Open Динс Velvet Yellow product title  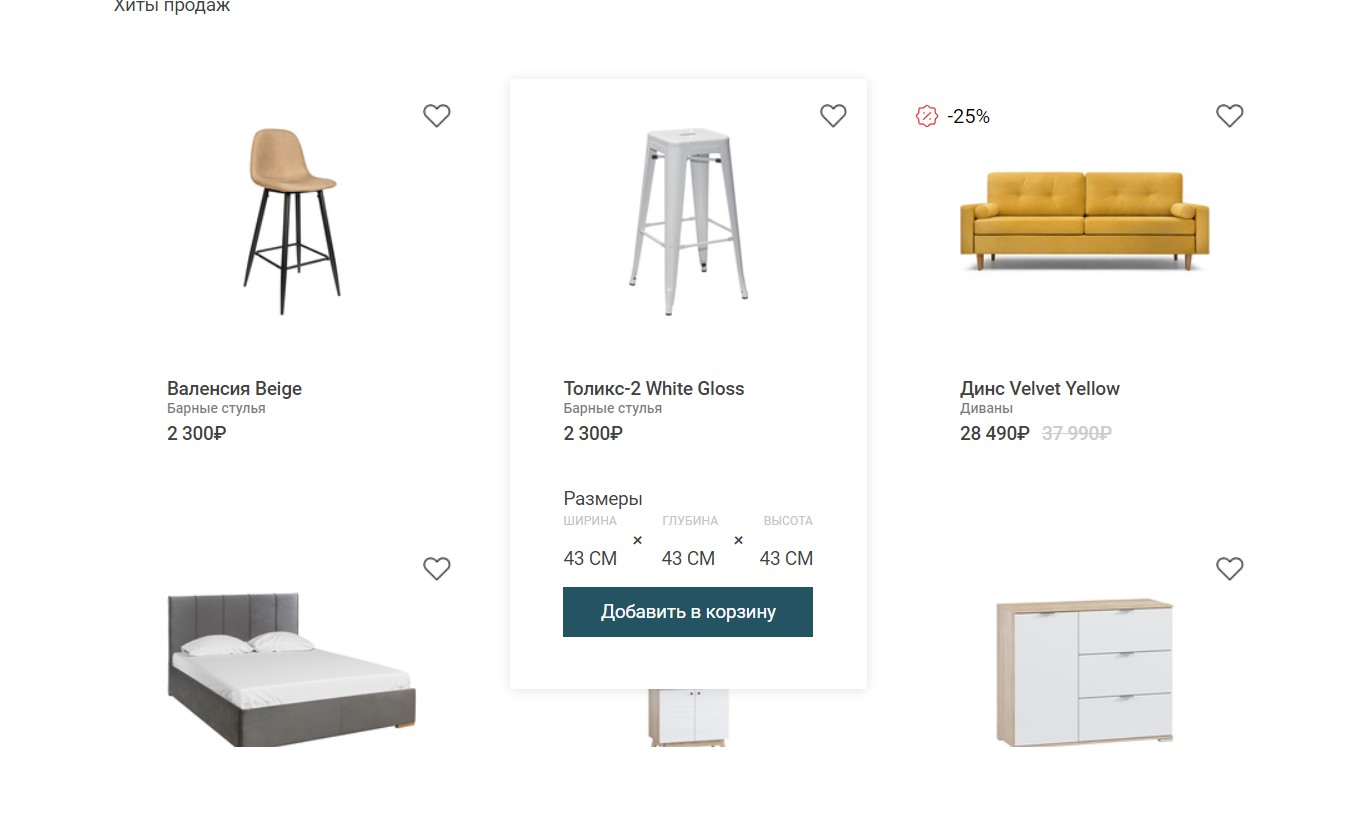1040,389
